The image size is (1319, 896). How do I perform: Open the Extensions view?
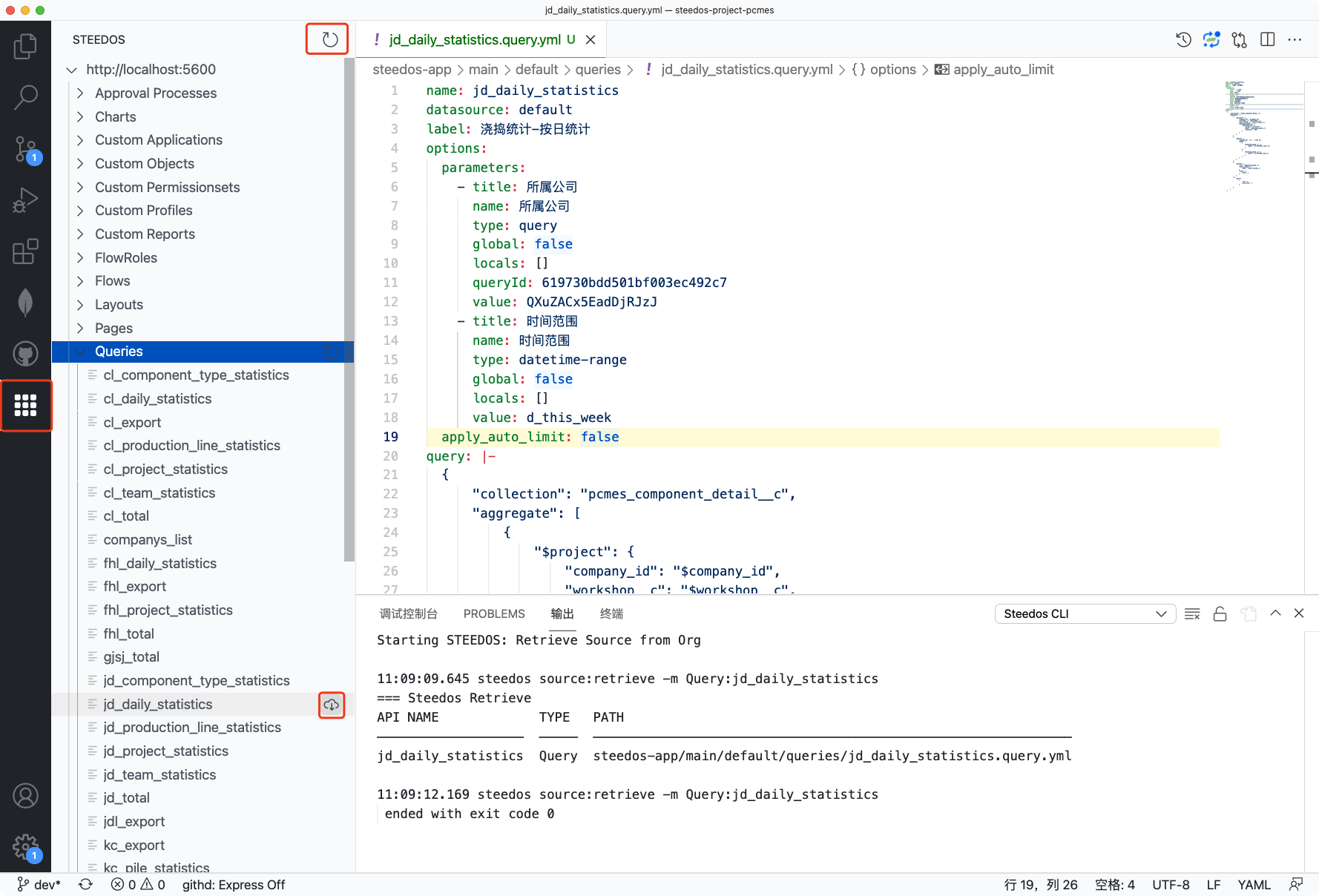25,251
